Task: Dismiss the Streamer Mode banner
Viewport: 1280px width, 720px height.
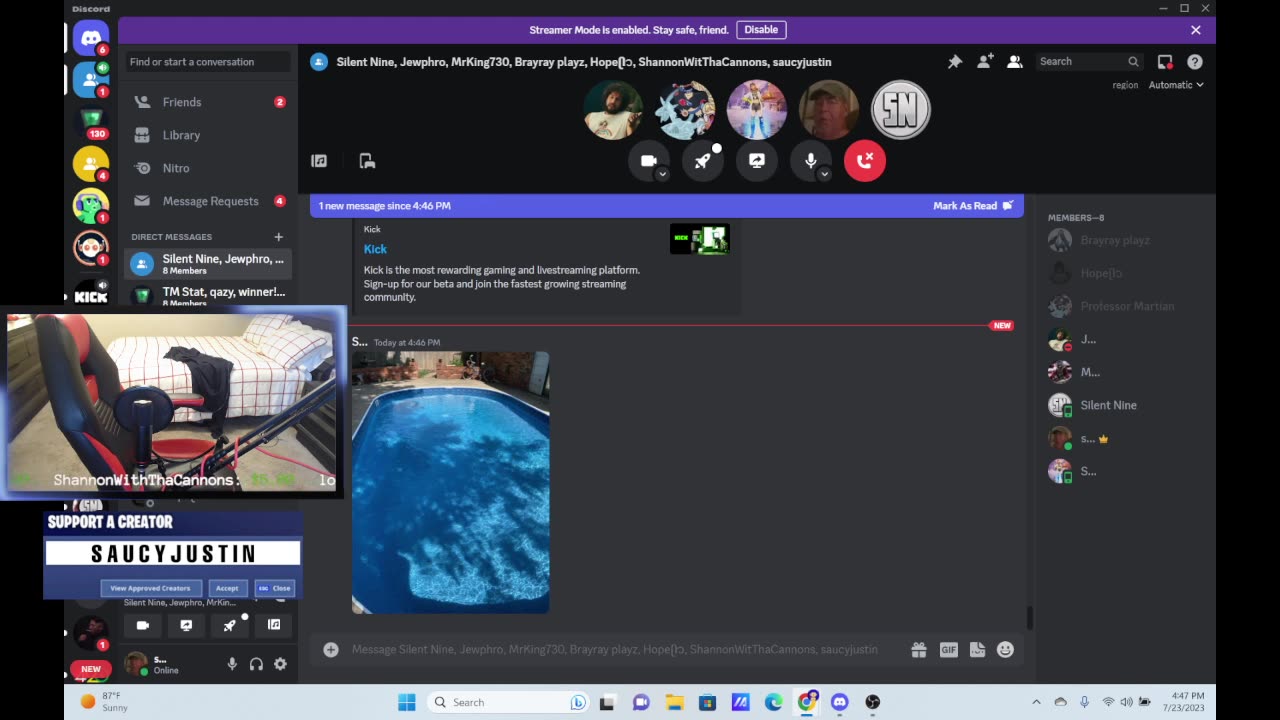Action: click(x=1196, y=30)
